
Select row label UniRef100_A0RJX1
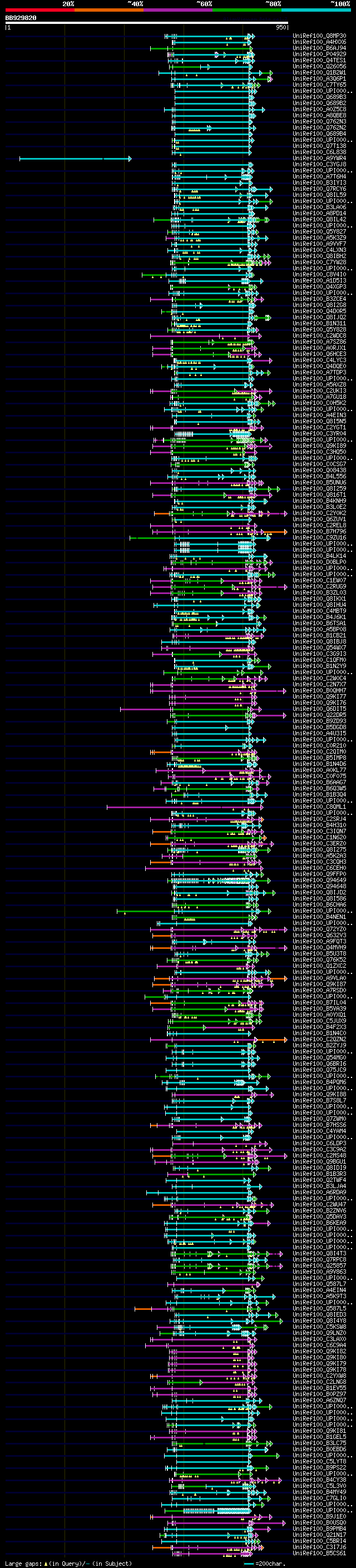point(319,348)
